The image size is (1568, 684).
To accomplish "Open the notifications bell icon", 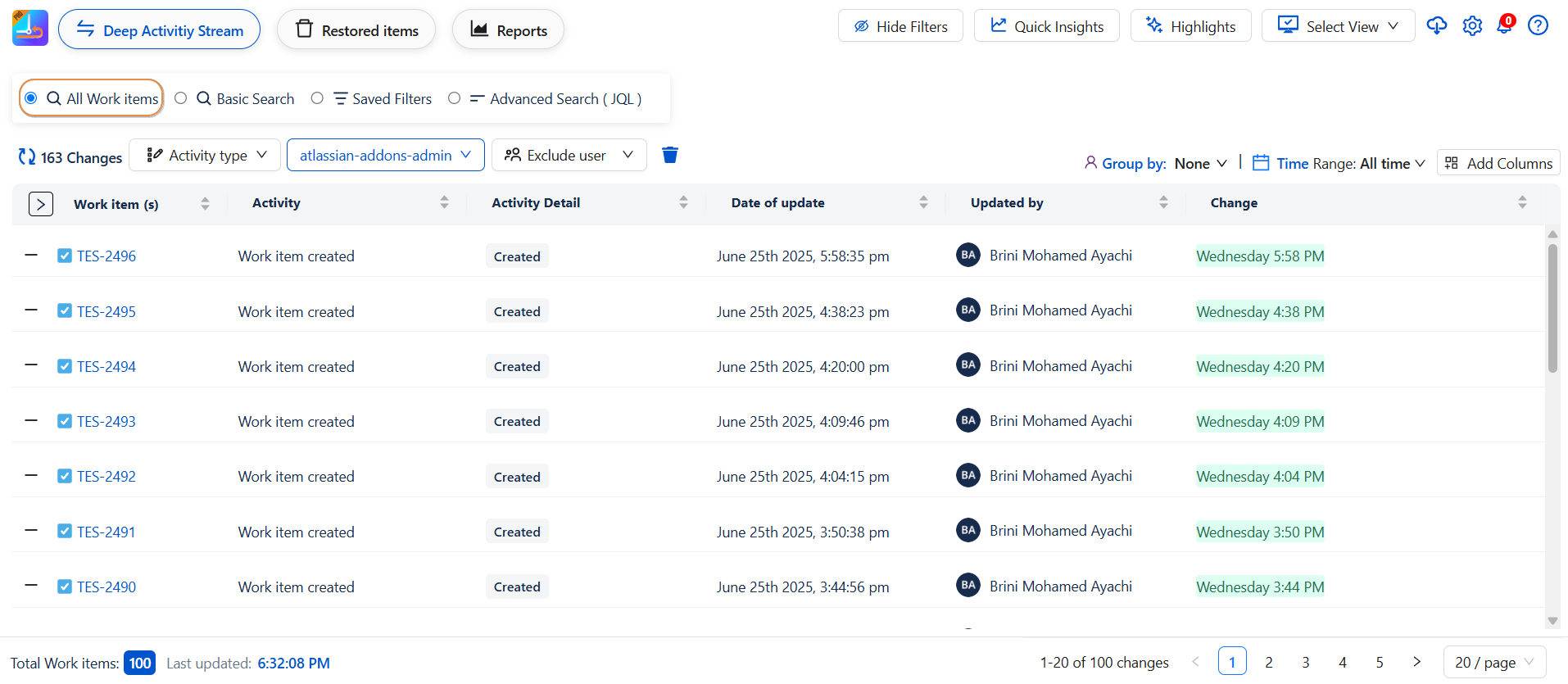I will [x=1504, y=25].
